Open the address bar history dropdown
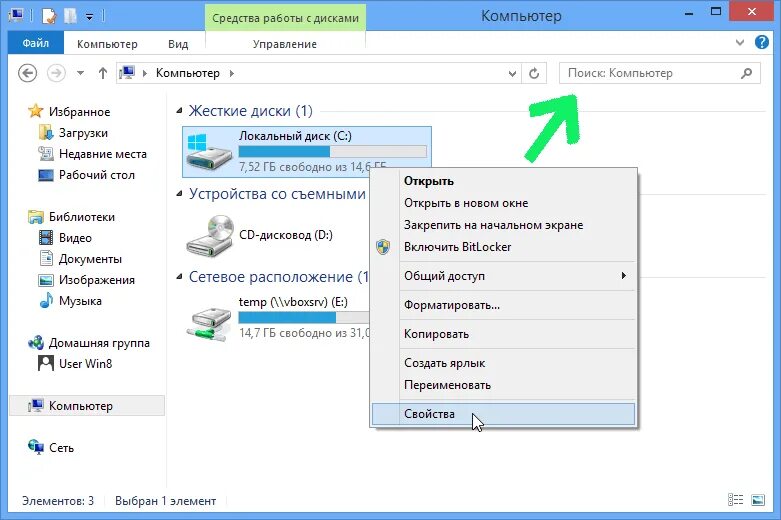This screenshot has height=520, width=781. (512, 74)
